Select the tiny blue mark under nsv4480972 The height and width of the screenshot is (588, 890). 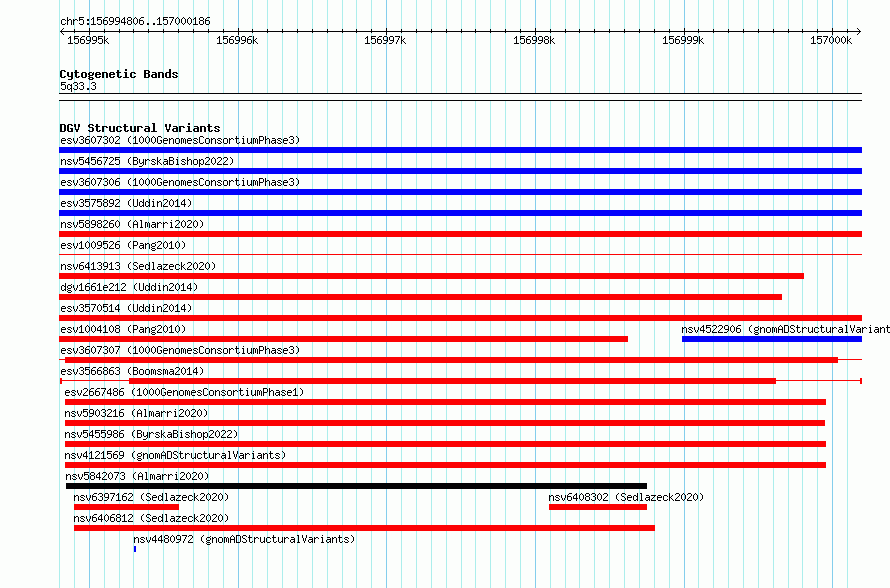click(x=135, y=549)
